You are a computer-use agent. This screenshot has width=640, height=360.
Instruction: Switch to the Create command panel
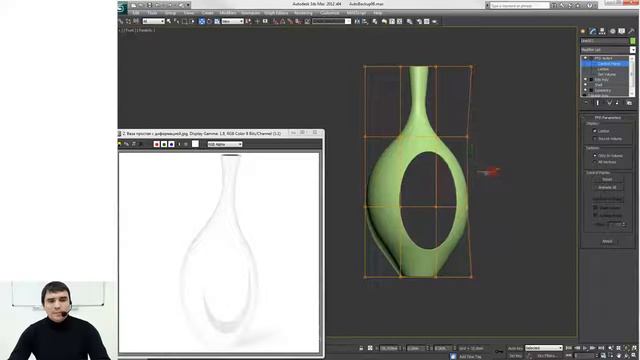[x=583, y=31]
